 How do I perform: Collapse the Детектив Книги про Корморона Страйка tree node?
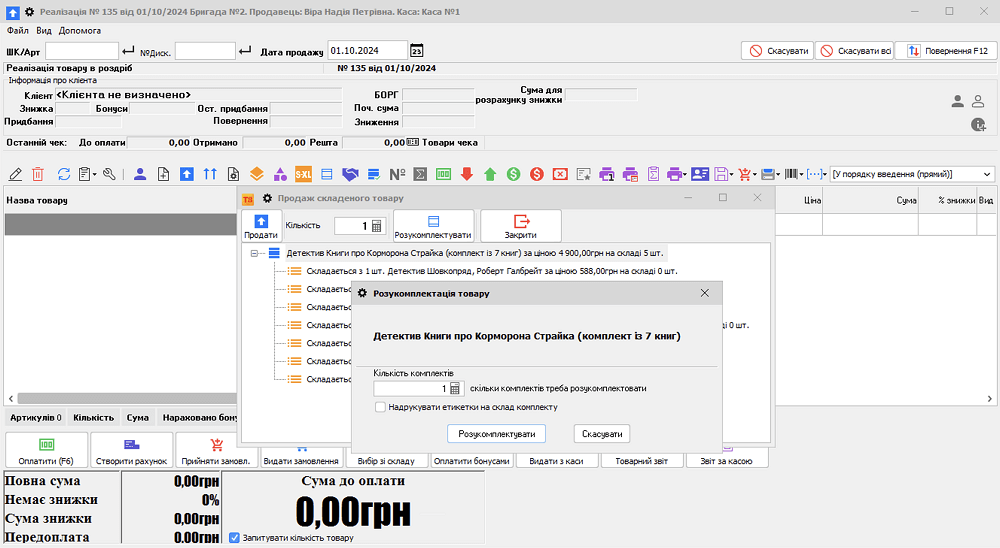(256, 253)
